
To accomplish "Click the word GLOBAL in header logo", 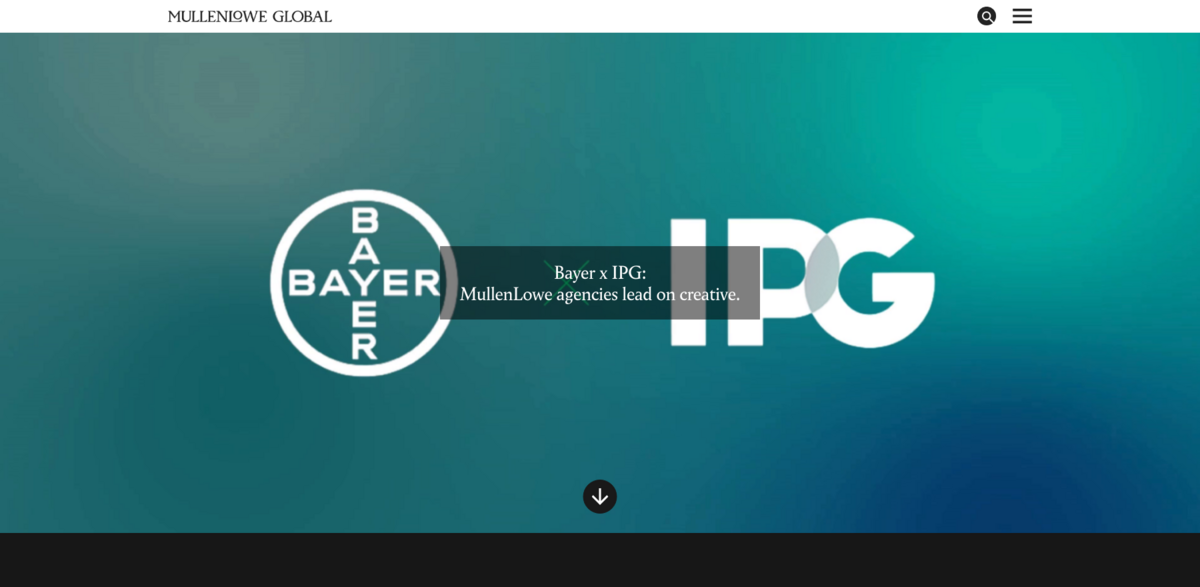I will point(302,16).
